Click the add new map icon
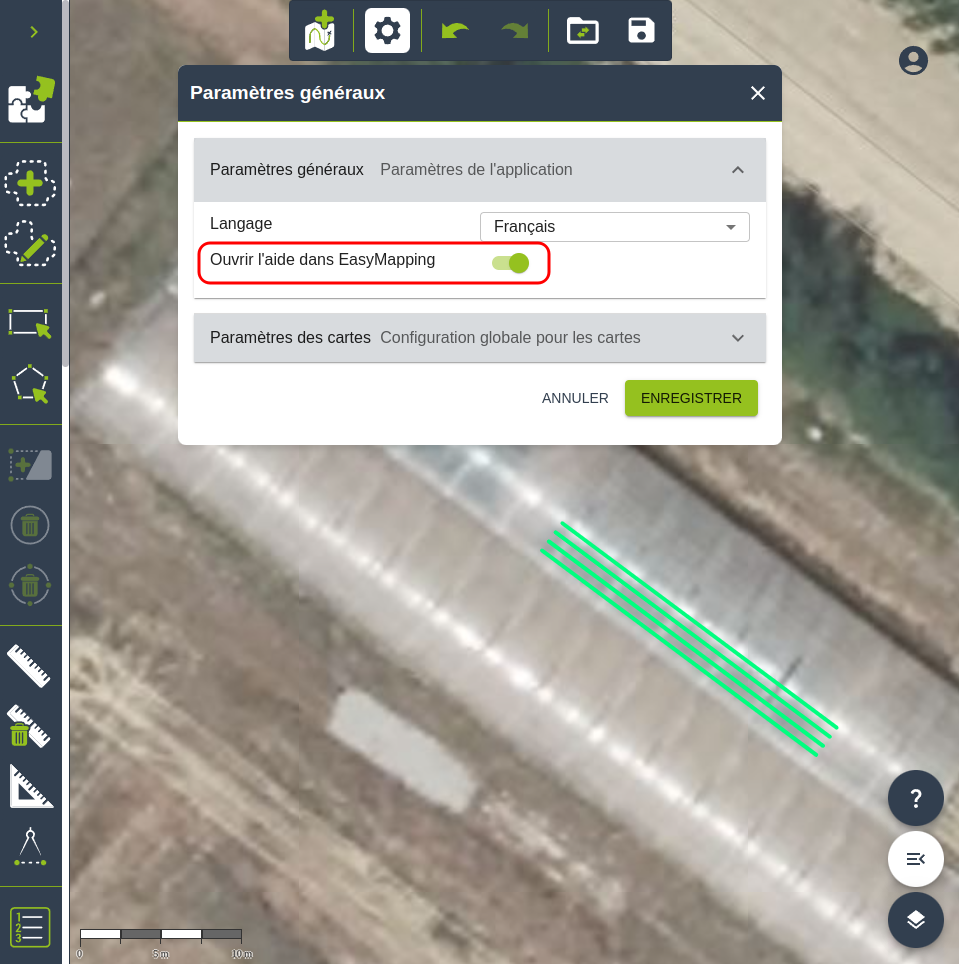 321,30
